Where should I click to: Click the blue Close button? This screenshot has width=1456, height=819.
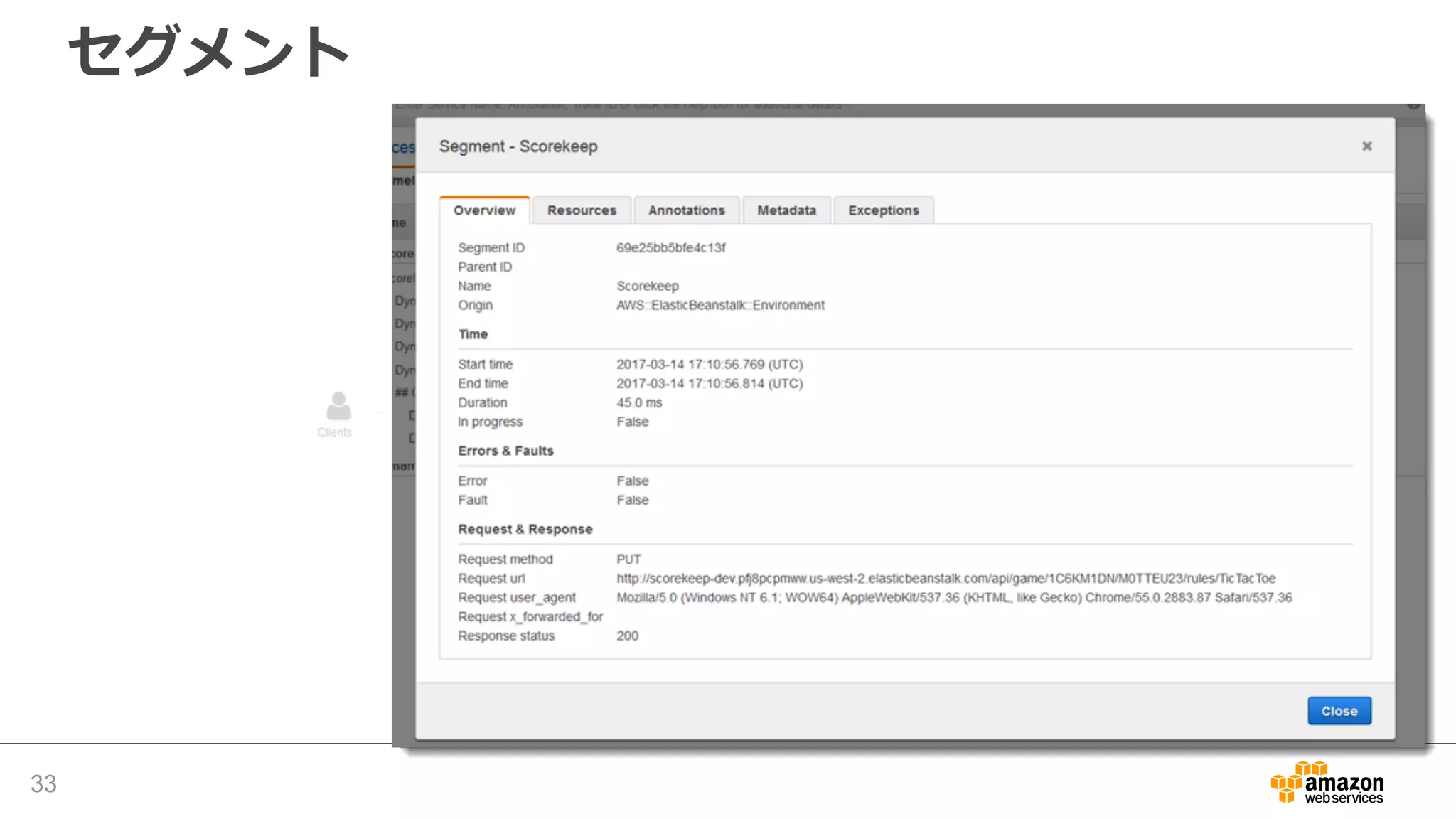(1339, 711)
